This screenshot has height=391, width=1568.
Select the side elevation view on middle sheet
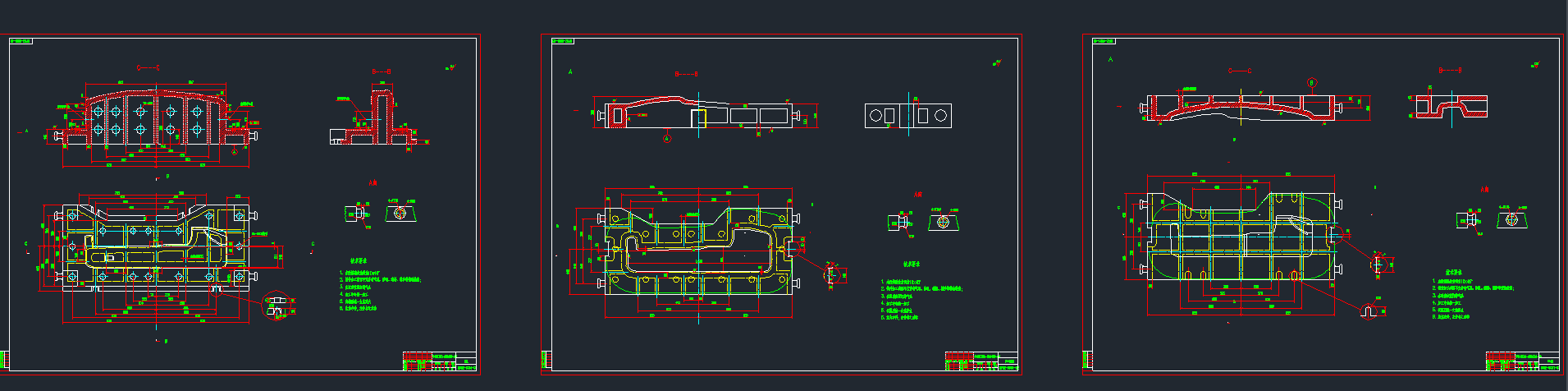tap(697, 113)
